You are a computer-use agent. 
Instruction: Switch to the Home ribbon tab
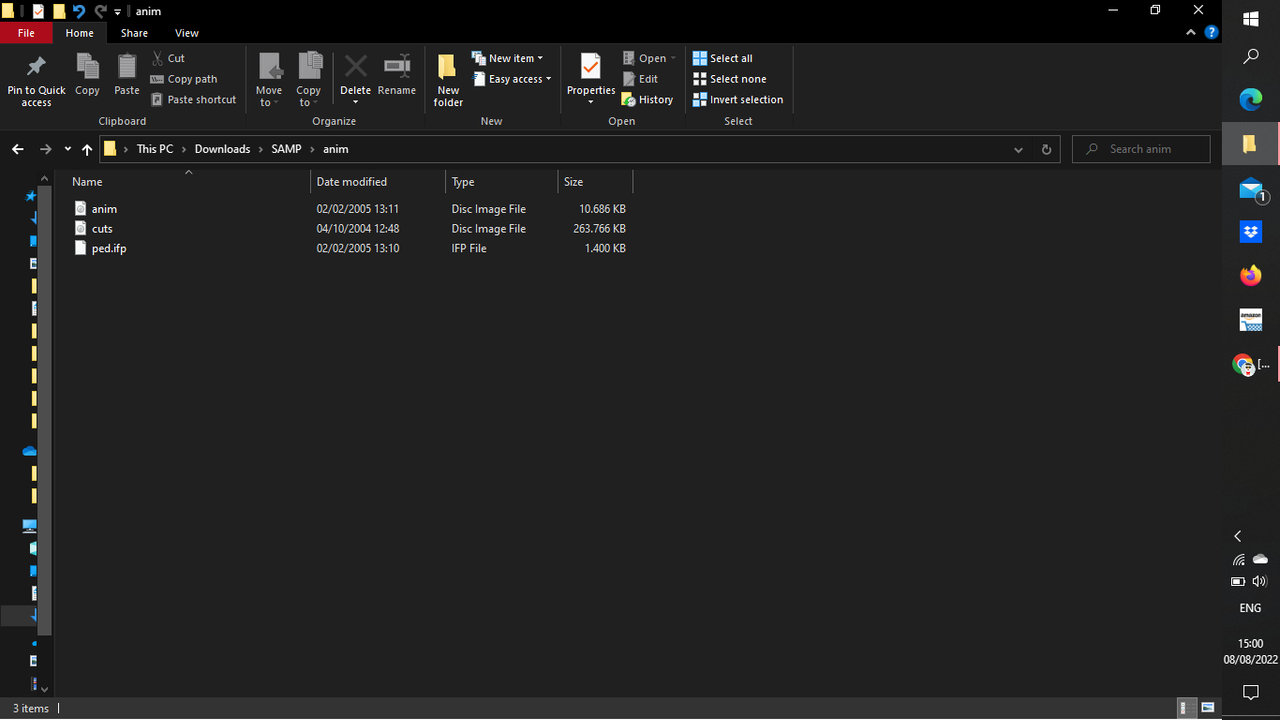click(79, 33)
